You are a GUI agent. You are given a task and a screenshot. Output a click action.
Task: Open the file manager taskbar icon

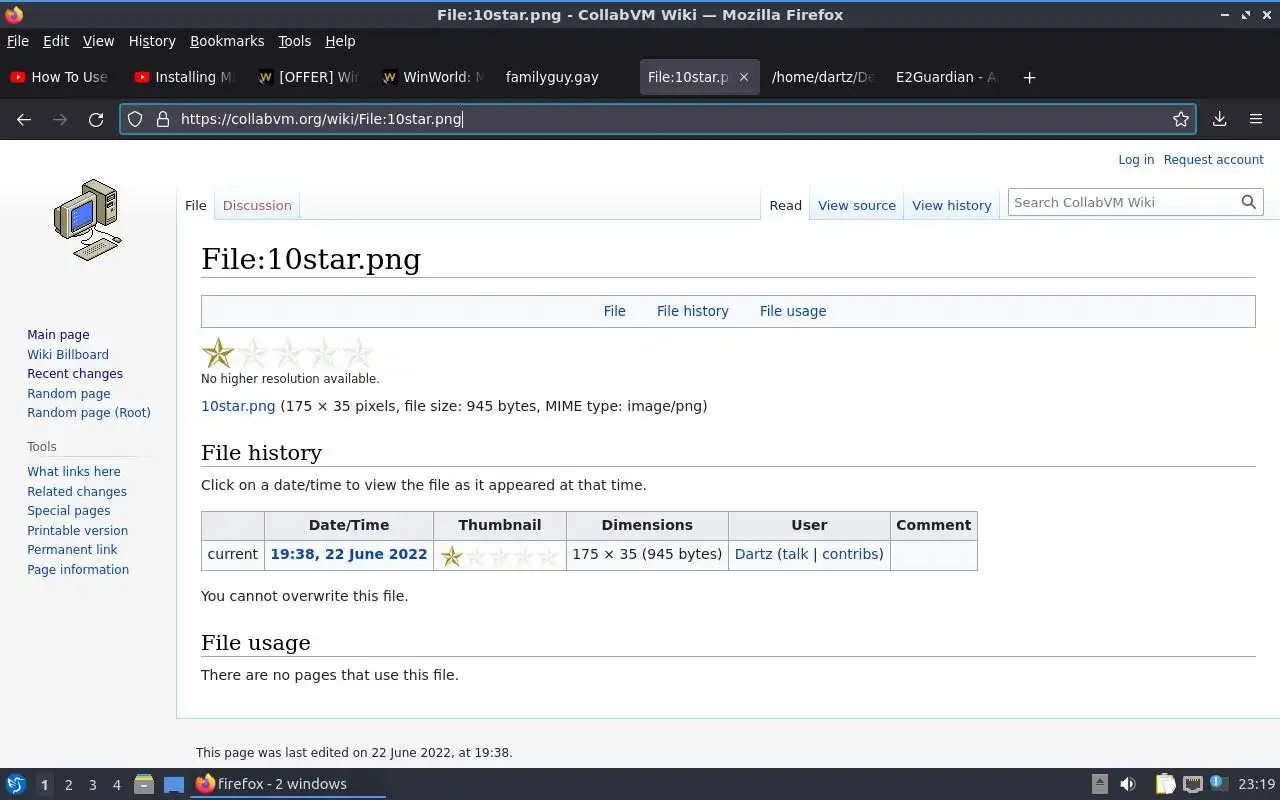(x=144, y=784)
